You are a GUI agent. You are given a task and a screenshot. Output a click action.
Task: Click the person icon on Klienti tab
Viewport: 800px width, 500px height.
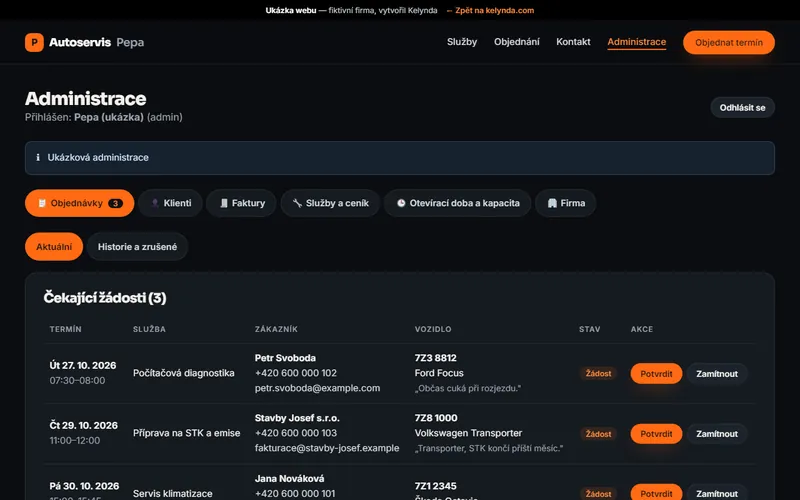point(155,203)
